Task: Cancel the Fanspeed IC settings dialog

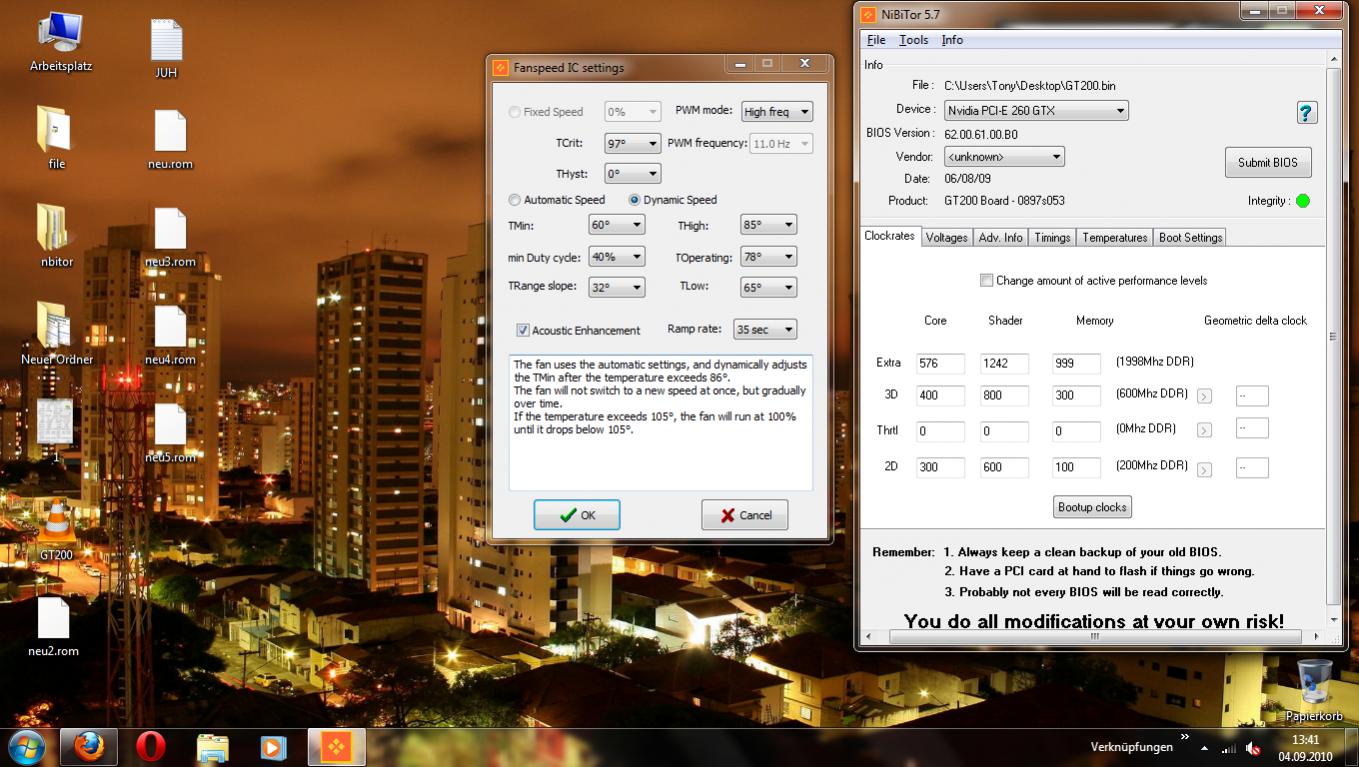Action: pos(745,515)
